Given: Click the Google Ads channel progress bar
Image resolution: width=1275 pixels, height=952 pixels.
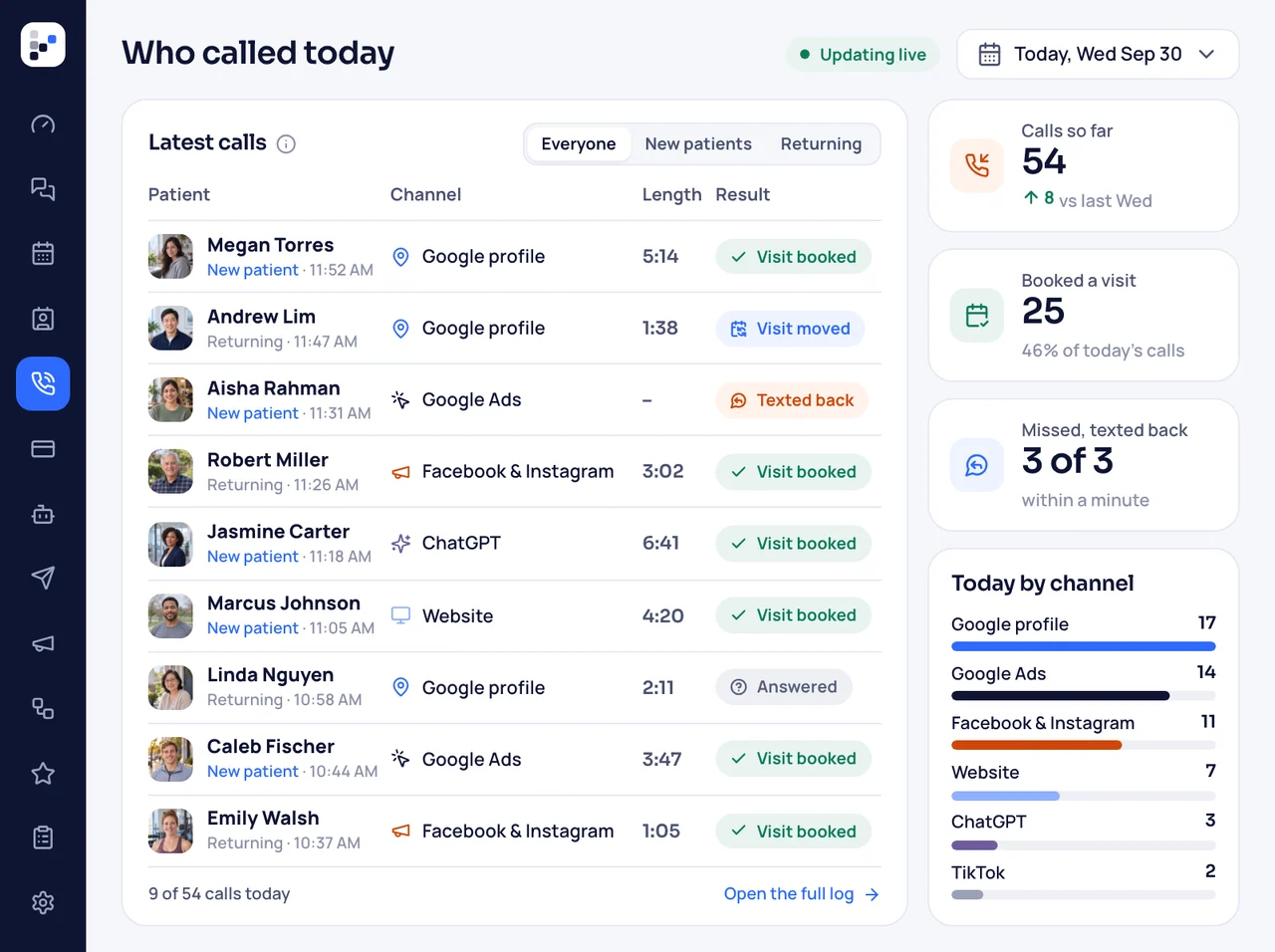Looking at the screenshot, I should point(1084,696).
